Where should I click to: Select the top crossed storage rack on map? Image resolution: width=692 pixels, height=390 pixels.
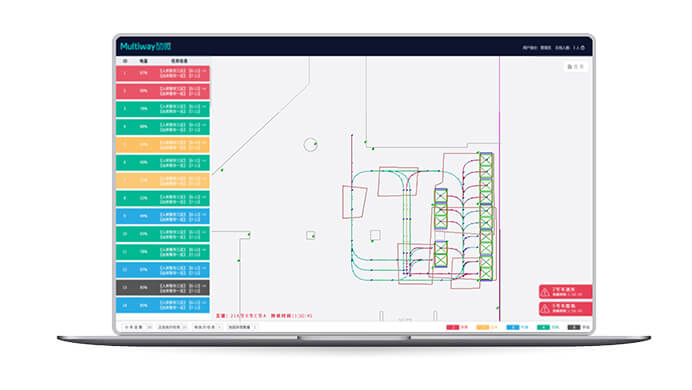486,160
